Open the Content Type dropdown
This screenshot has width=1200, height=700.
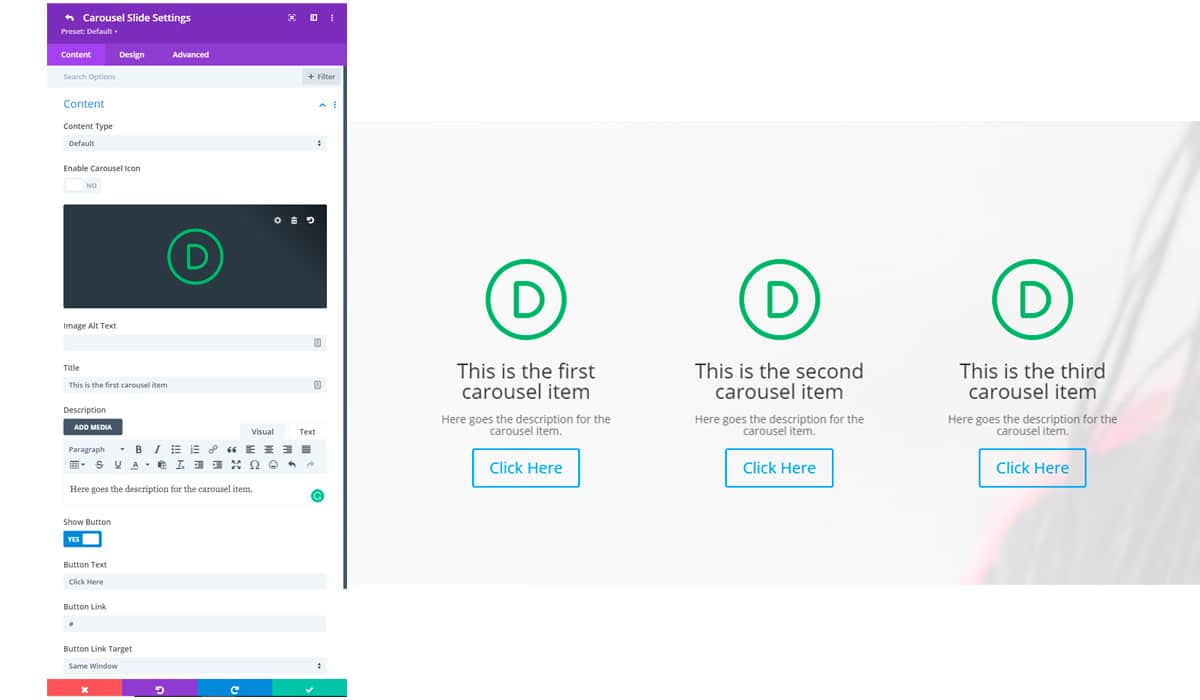pos(195,143)
